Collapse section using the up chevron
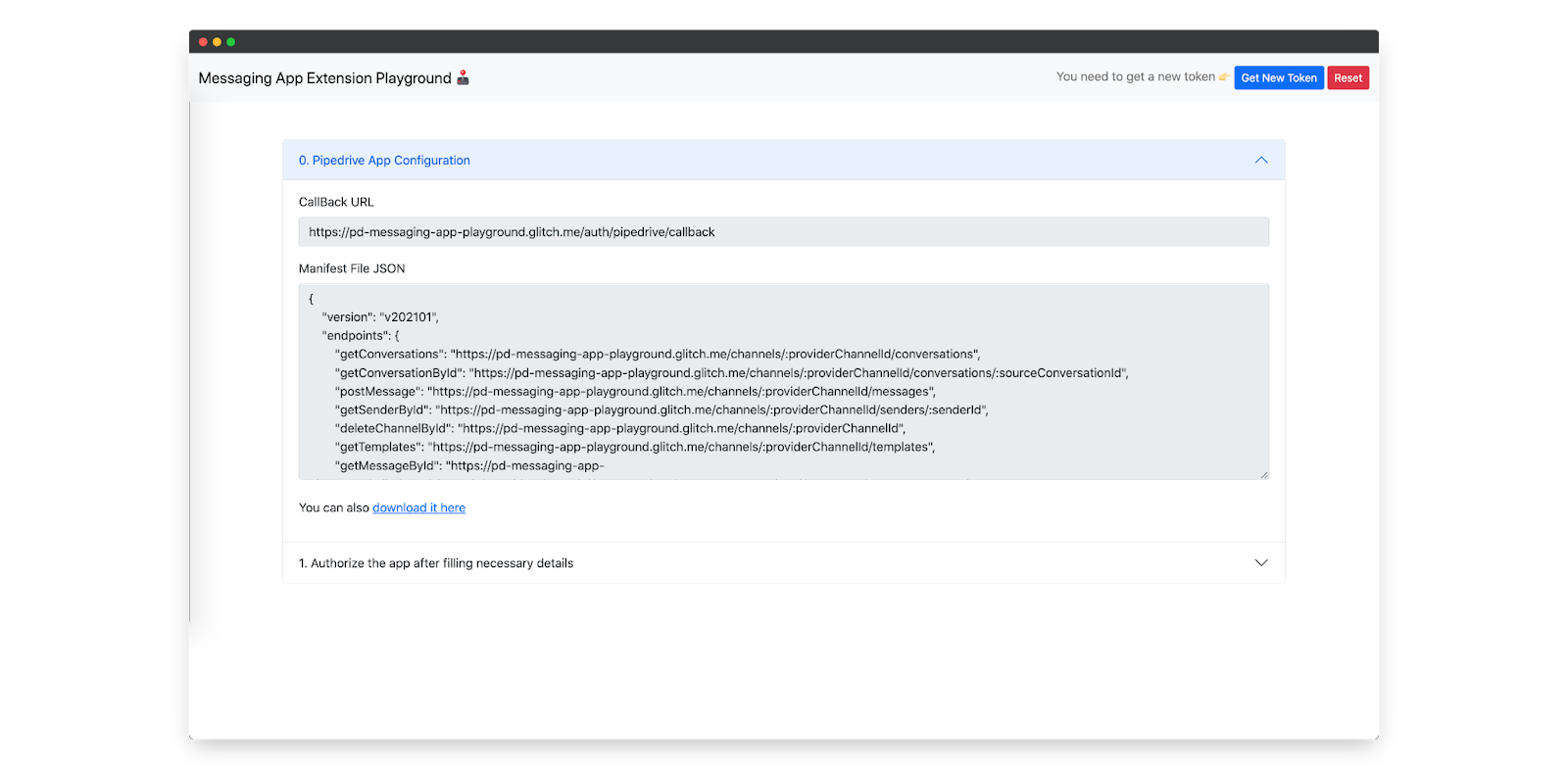The width and height of the screenshot is (1568, 769). point(1261,161)
